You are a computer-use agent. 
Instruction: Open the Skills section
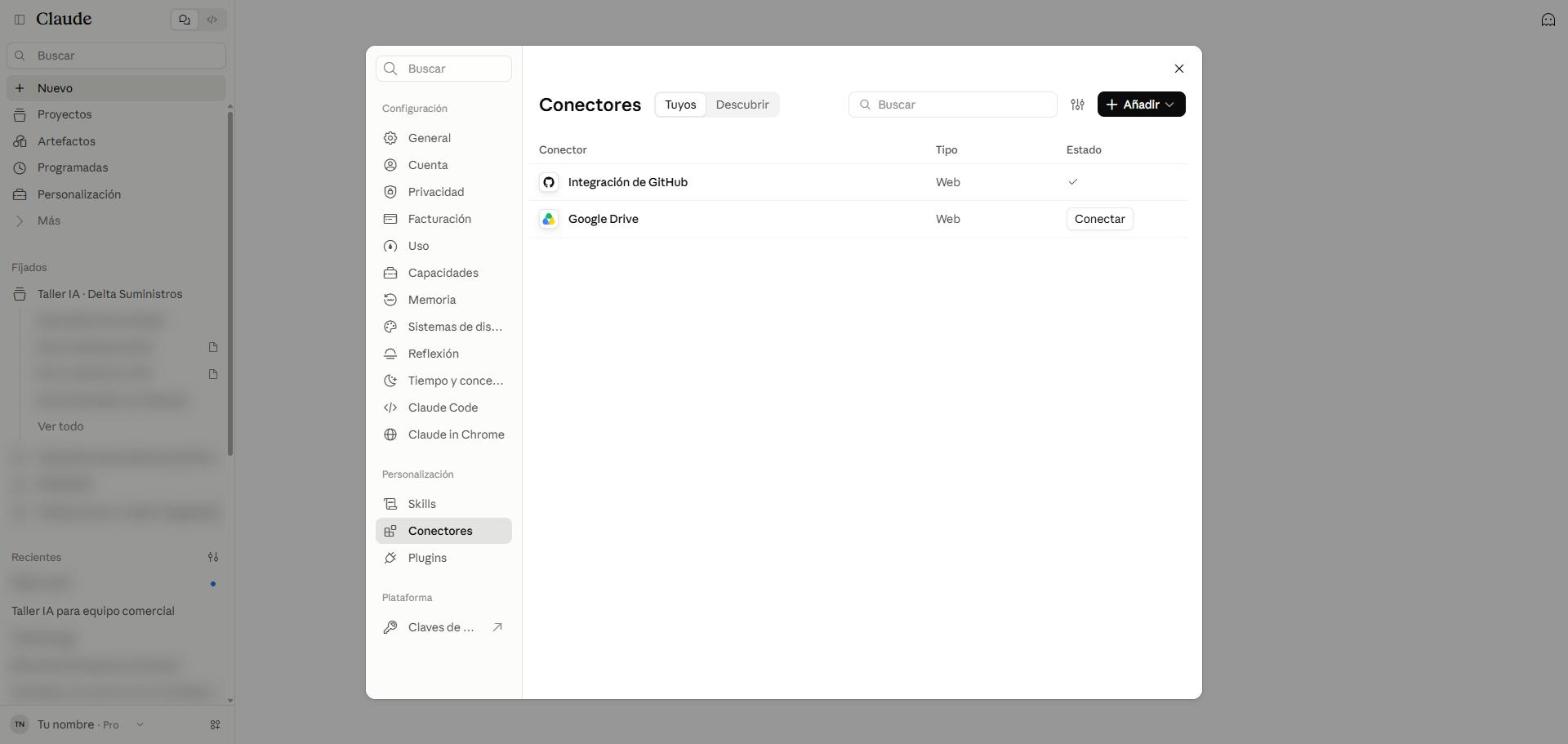tap(443, 504)
